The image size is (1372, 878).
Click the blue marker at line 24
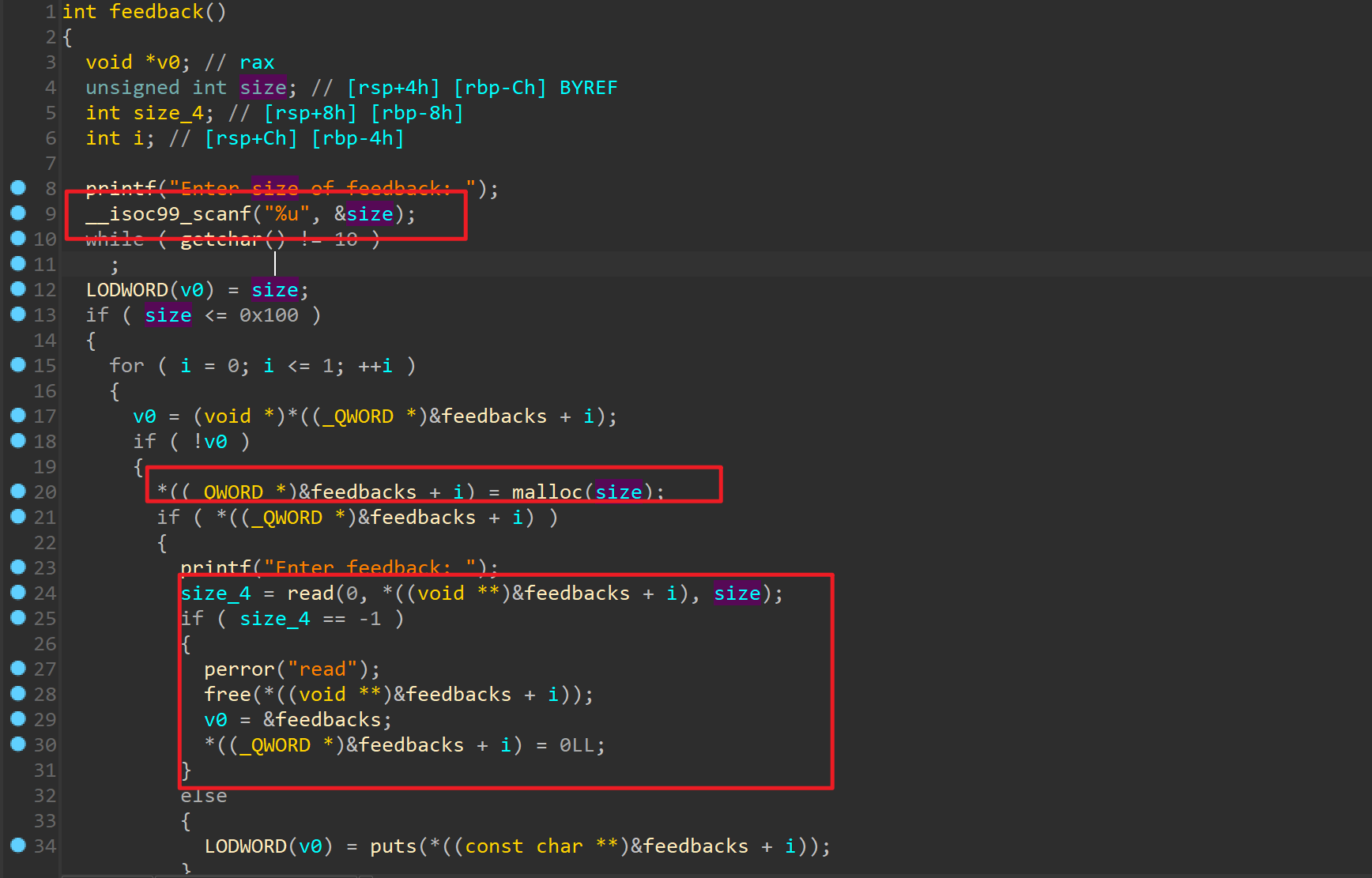click(x=18, y=593)
